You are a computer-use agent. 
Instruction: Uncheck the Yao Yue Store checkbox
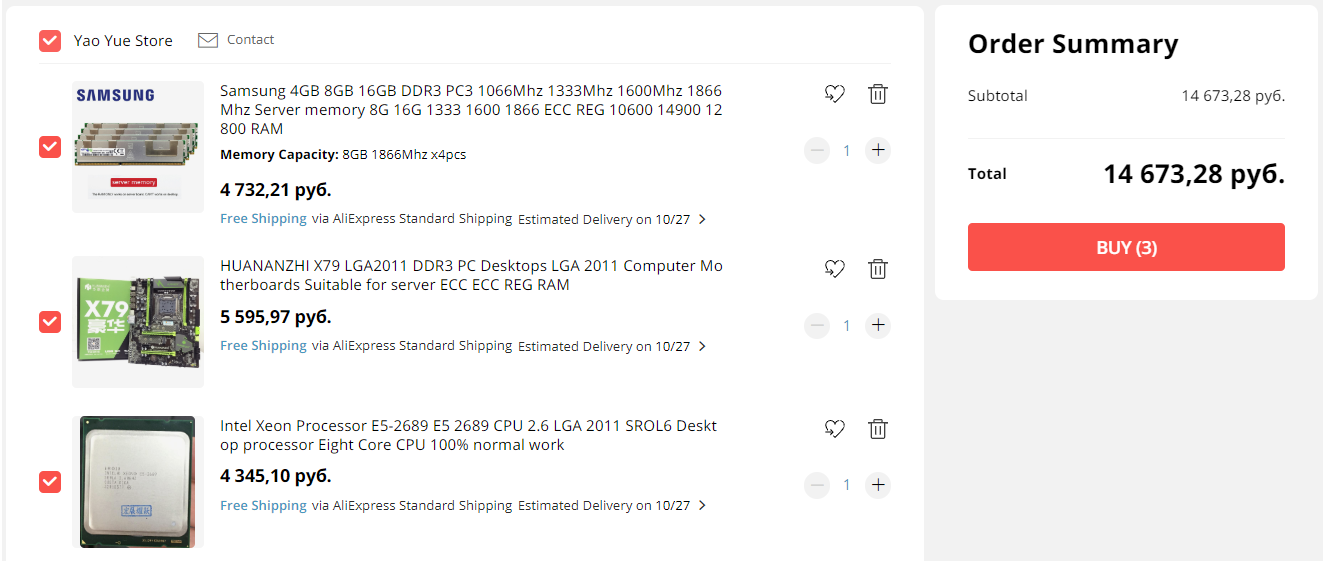(50, 41)
